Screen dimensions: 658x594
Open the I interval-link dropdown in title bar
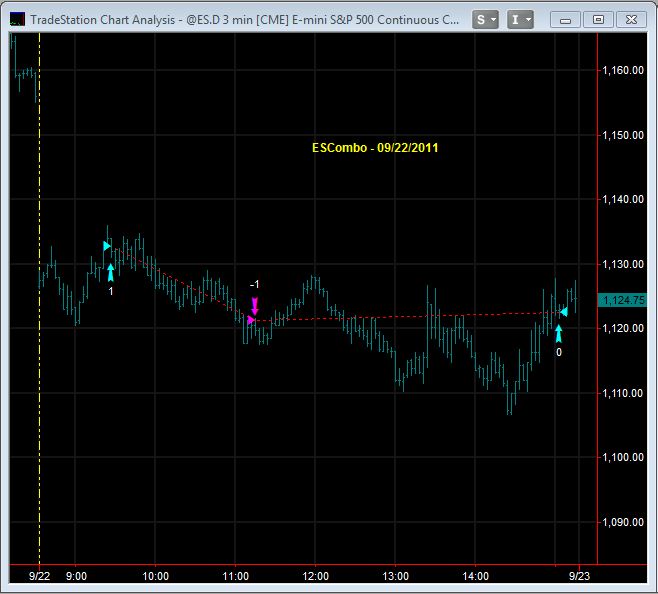click(x=520, y=18)
